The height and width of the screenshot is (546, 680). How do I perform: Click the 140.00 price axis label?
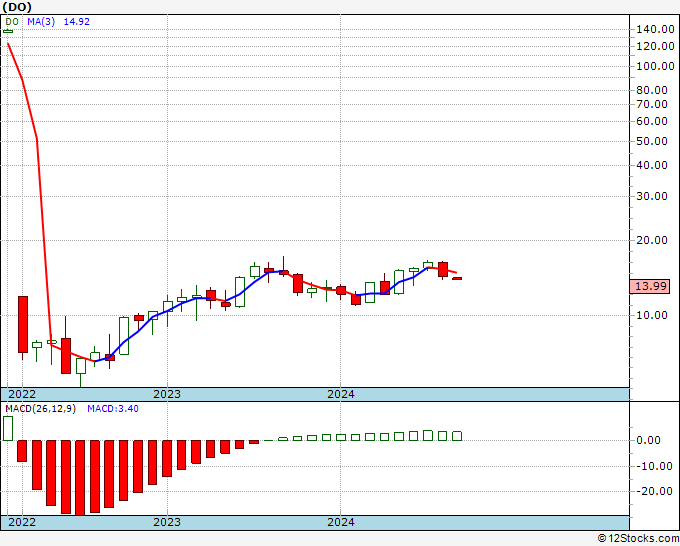(x=655, y=29)
